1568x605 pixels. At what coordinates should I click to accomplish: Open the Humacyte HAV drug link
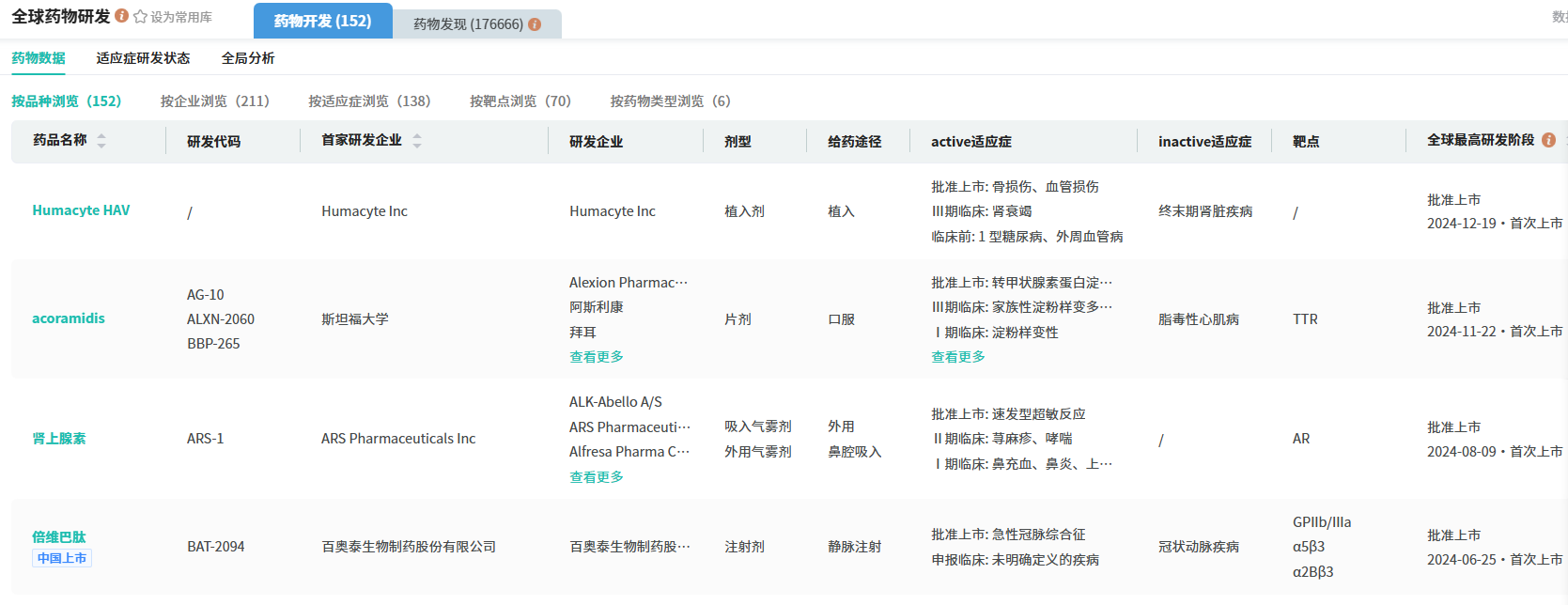click(x=81, y=210)
